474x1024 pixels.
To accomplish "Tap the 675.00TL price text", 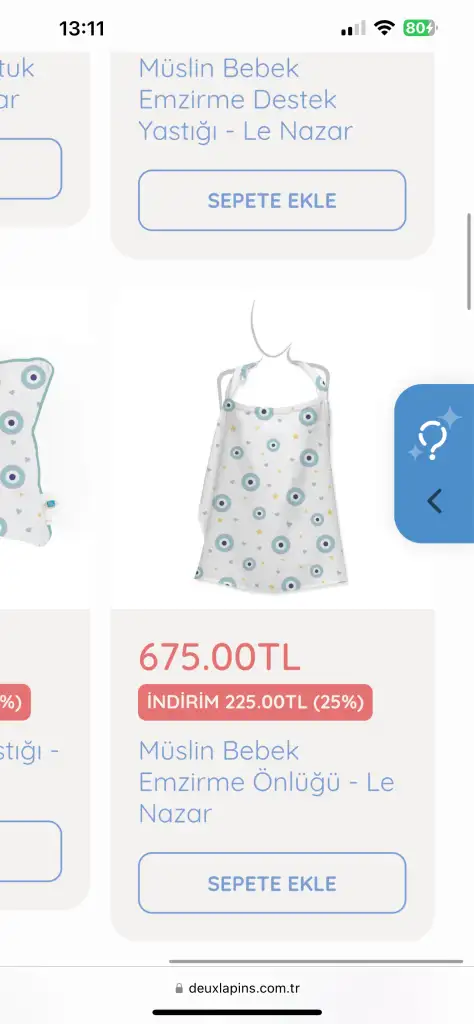I will (219, 657).
